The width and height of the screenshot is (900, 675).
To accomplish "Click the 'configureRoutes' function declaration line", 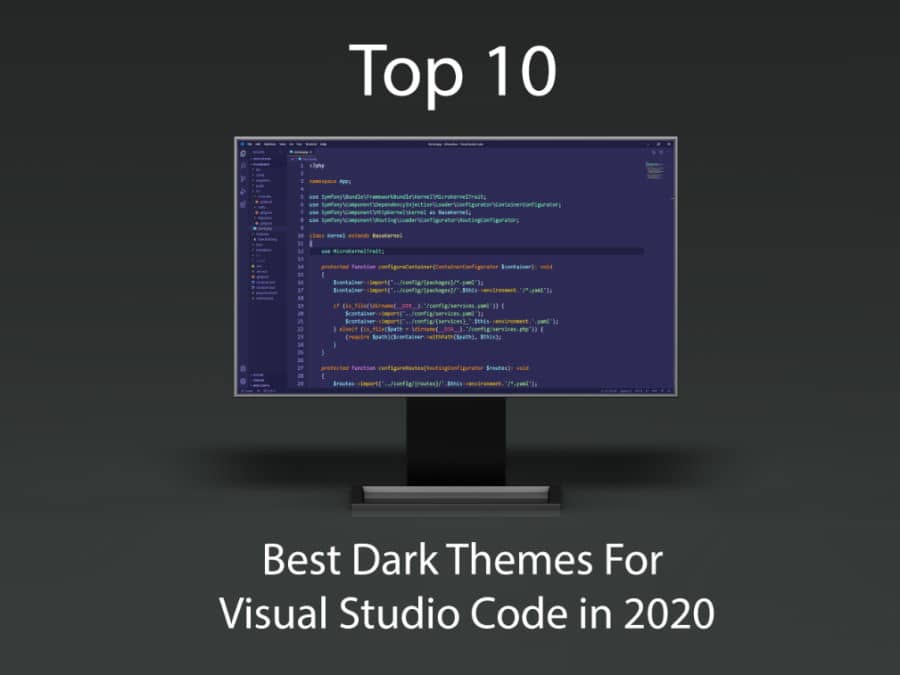I will click(425, 368).
